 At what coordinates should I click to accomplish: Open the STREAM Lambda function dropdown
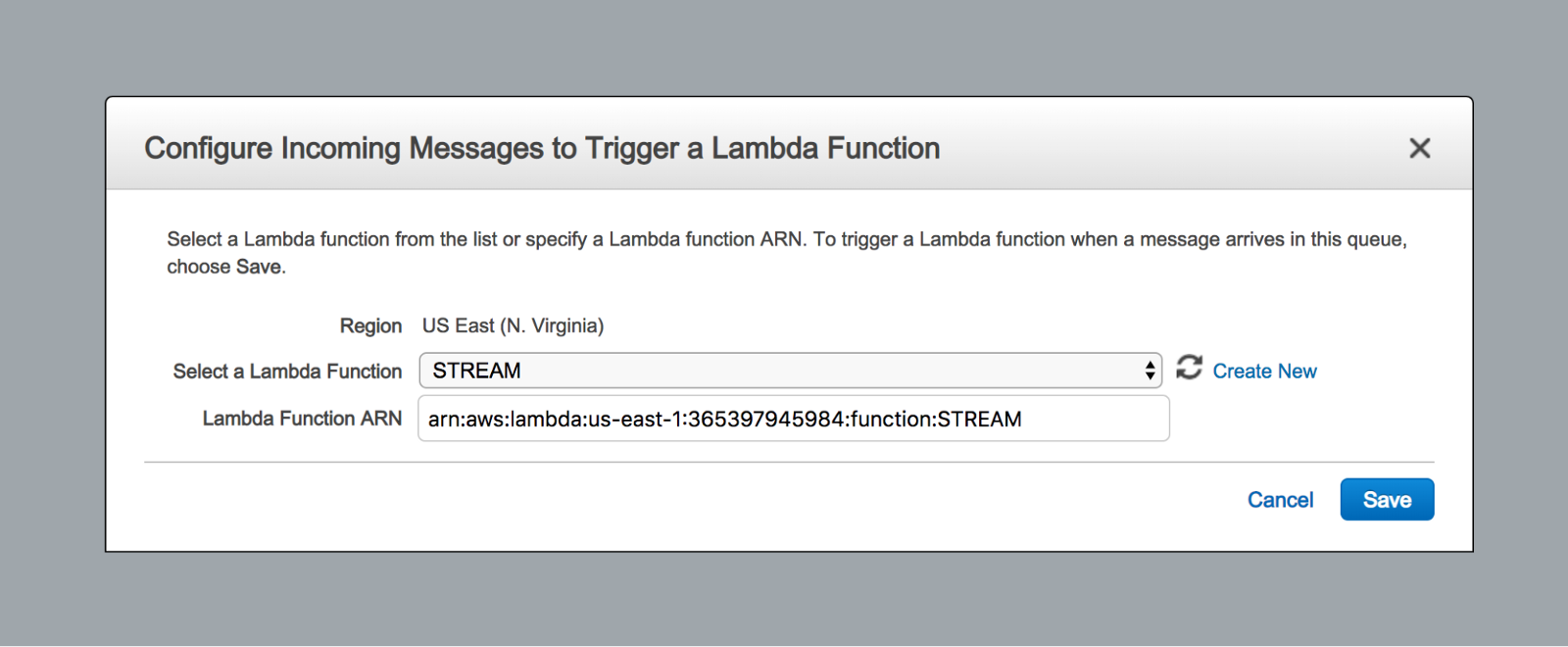[x=789, y=371]
